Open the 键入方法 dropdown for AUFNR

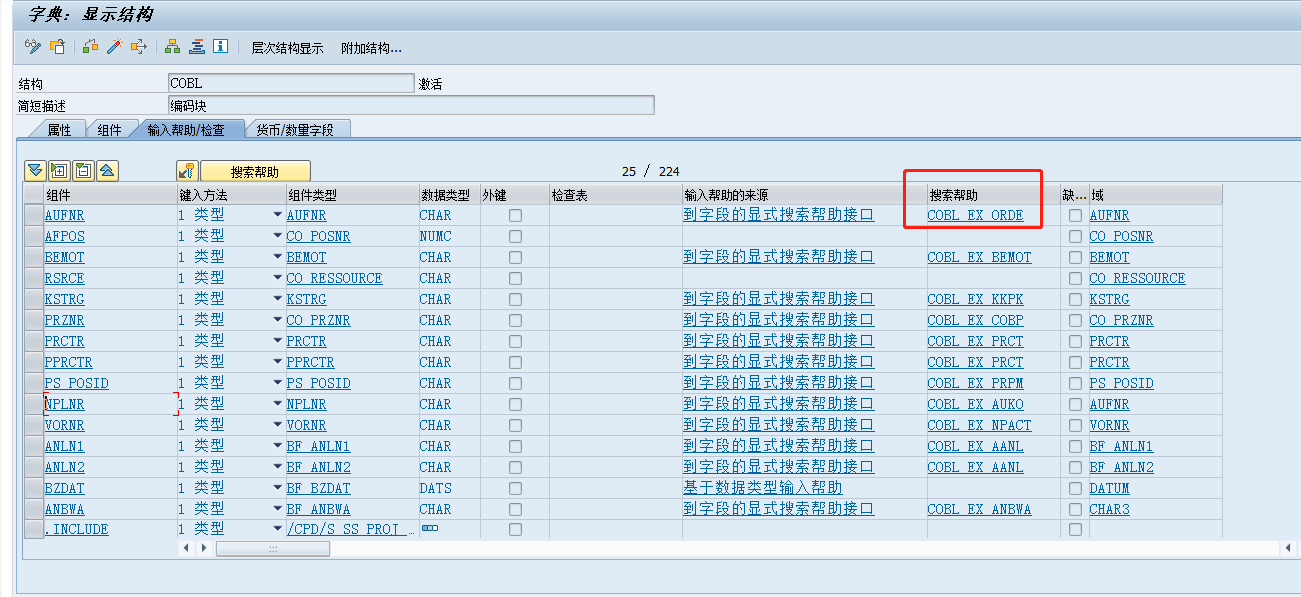tap(279, 214)
